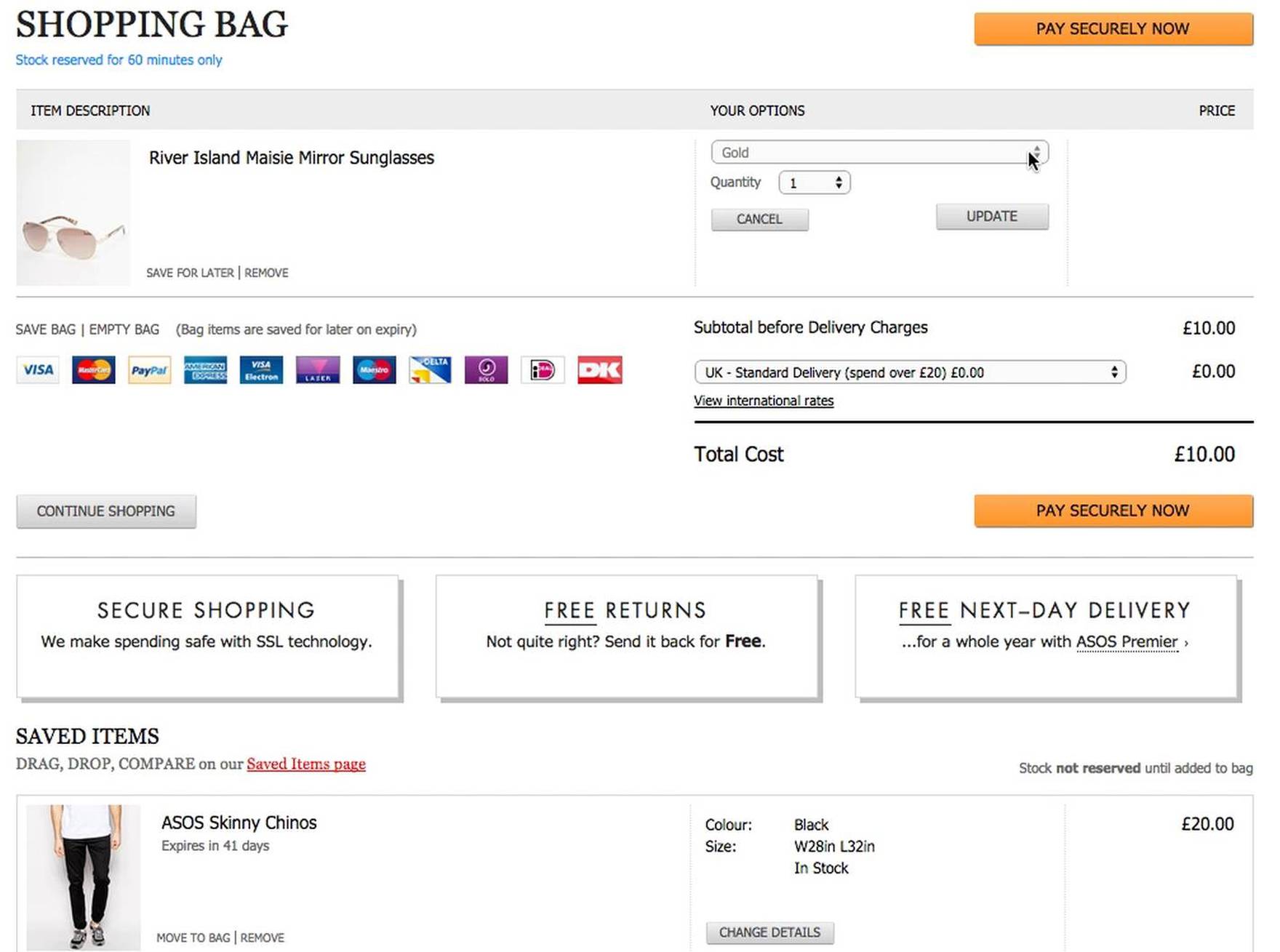Click the Update button for the sunglasses
The height and width of the screenshot is (952, 1280).
coord(991,216)
